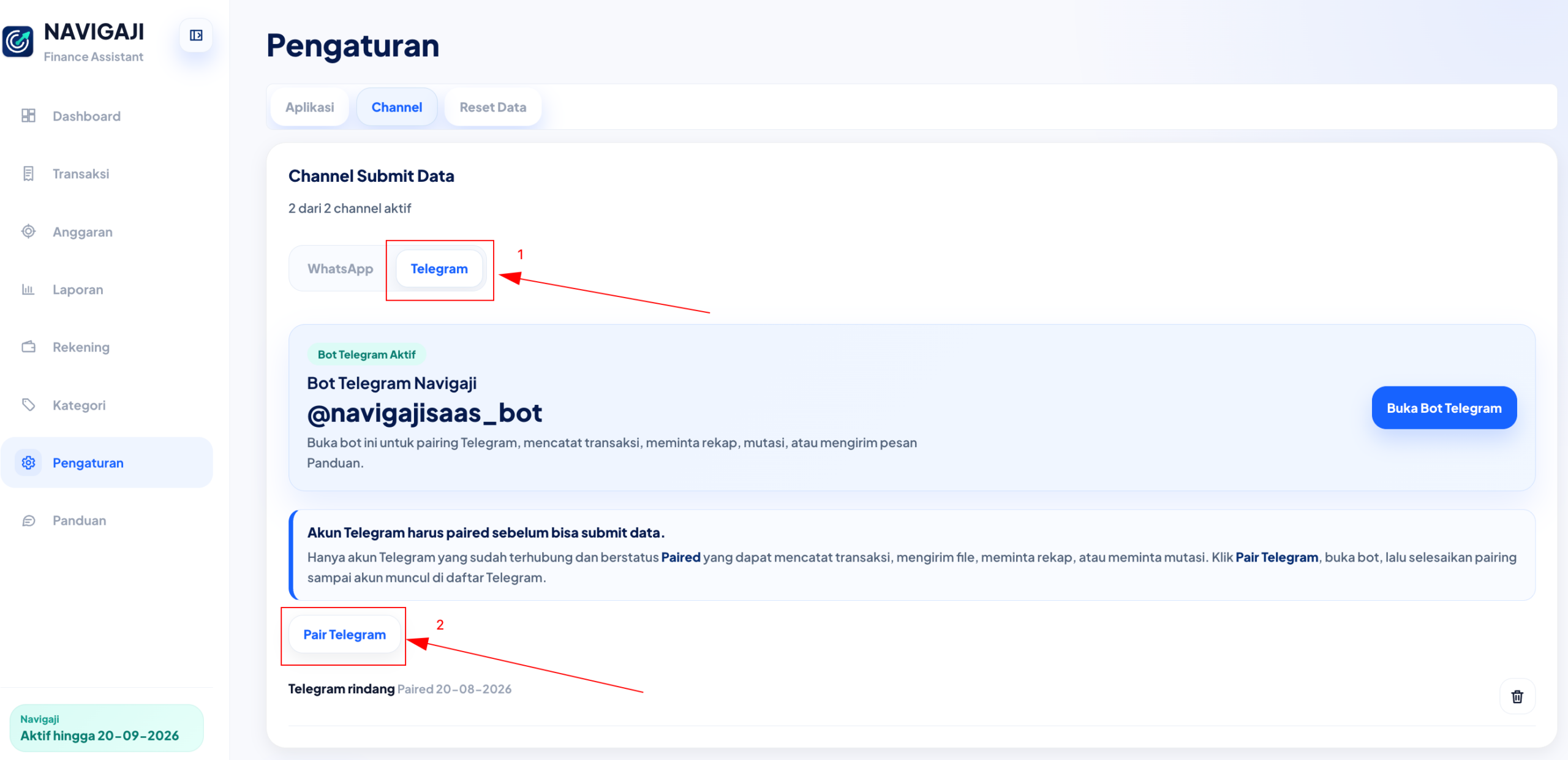Click the Telegram rindang account name

pos(341,689)
